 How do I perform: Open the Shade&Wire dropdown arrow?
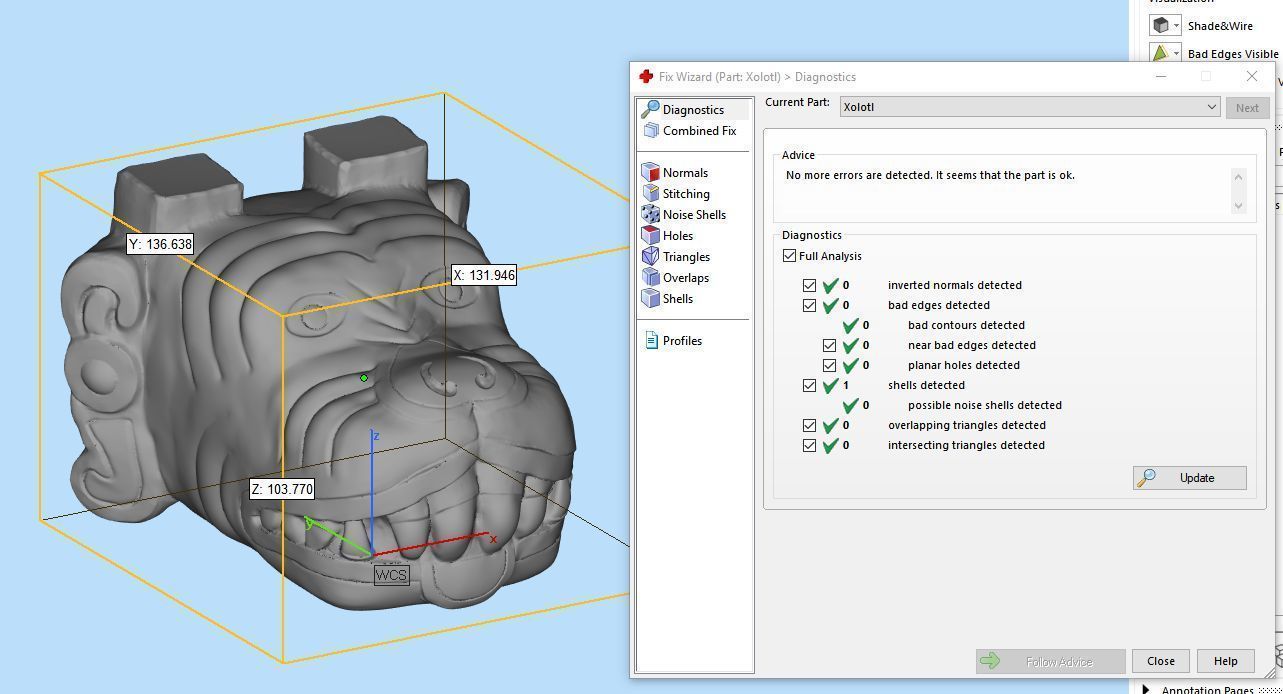click(1176, 25)
